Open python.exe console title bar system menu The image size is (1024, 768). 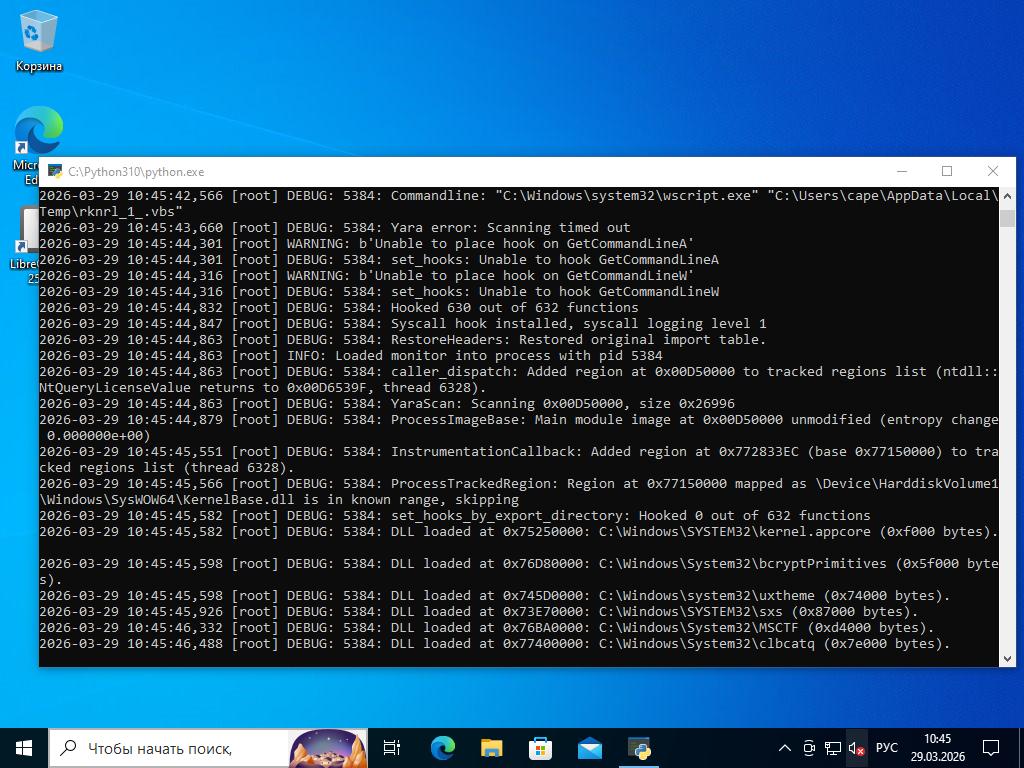coord(54,172)
